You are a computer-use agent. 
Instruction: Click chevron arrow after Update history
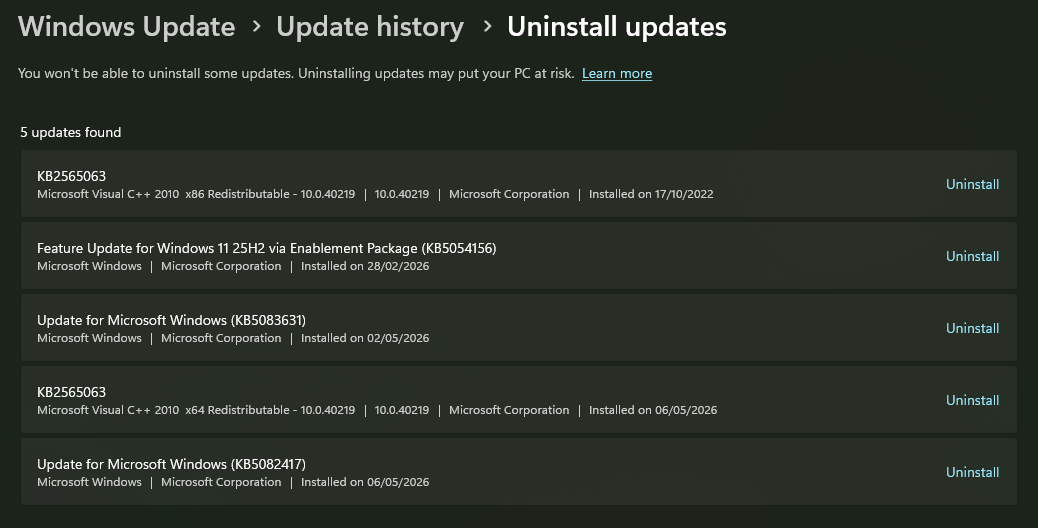pyautogui.click(x=487, y=27)
